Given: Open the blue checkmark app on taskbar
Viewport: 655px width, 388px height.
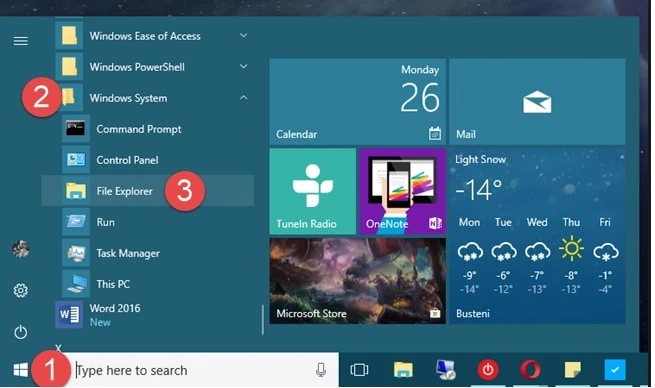Looking at the screenshot, I should coord(615,370).
